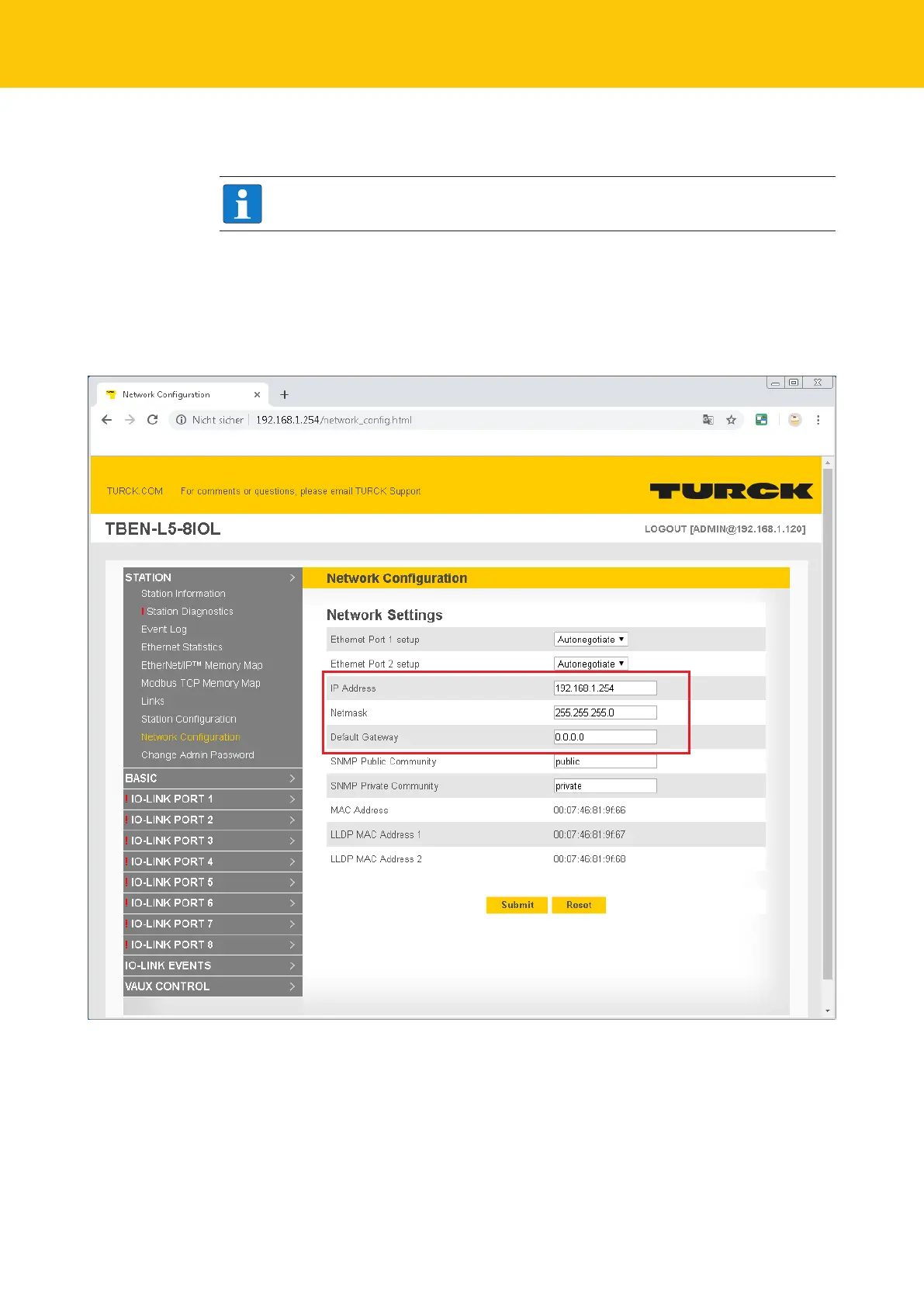Image resolution: width=924 pixels, height=1307 pixels.
Task: Expand the IO-LINK PORT 2 section
Action: click(x=213, y=820)
